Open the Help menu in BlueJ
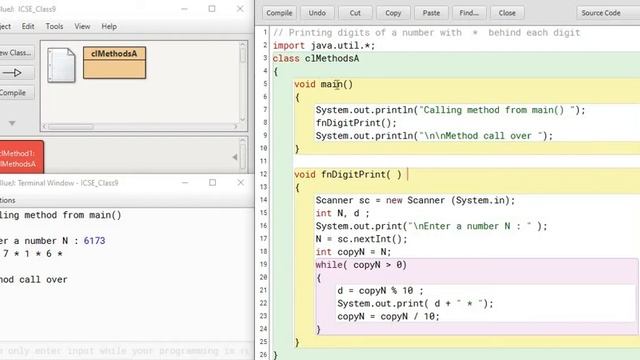The width and height of the screenshot is (640, 360). click(x=109, y=27)
